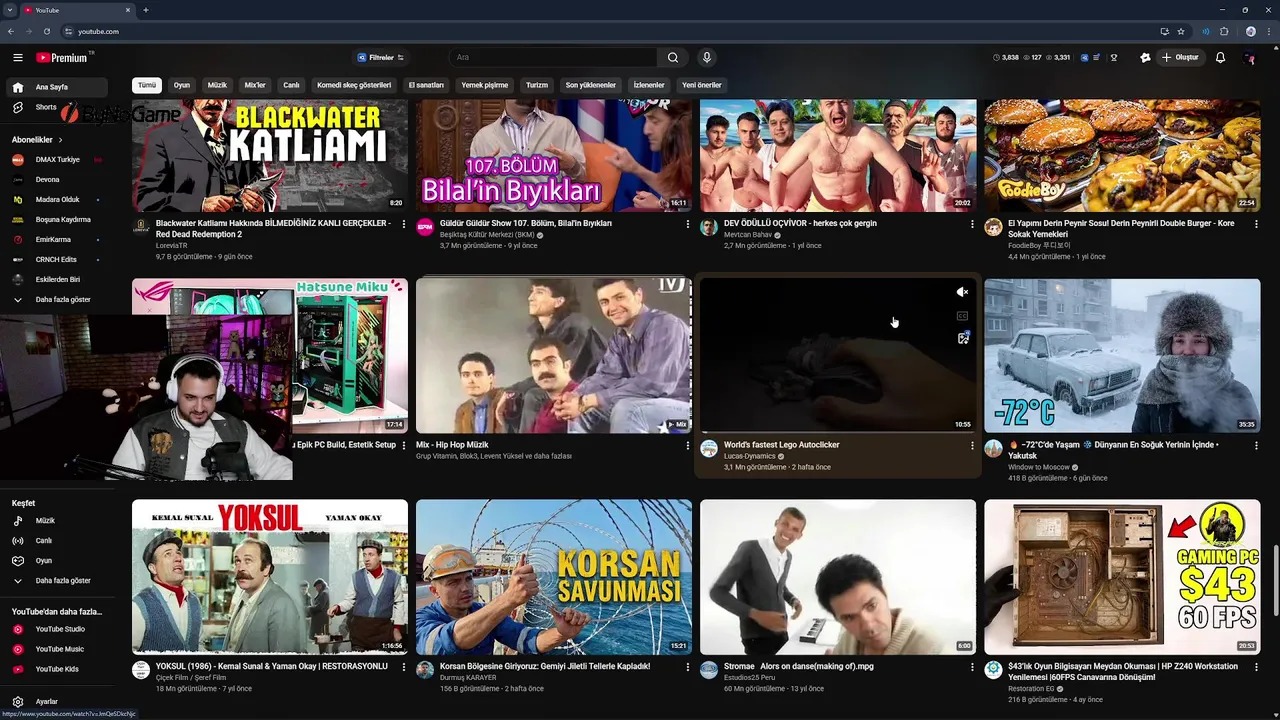
Task: Open options menu for DEV ÖDÜLLÜ OÇVİVOR video
Action: click(972, 224)
